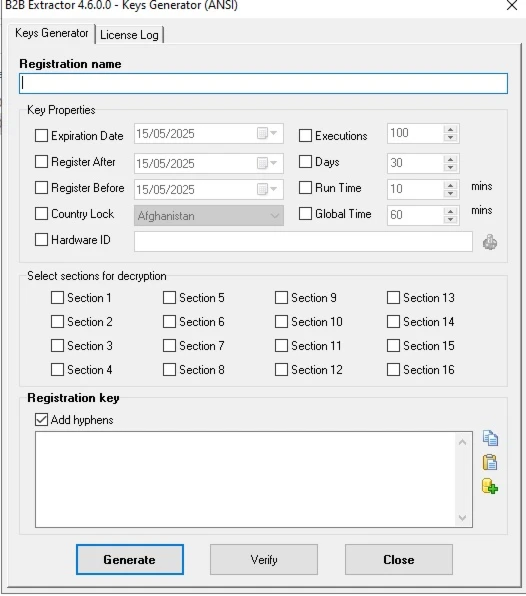Click the add key to database icon
Screen dimensions: 526x596
[x=490, y=486]
